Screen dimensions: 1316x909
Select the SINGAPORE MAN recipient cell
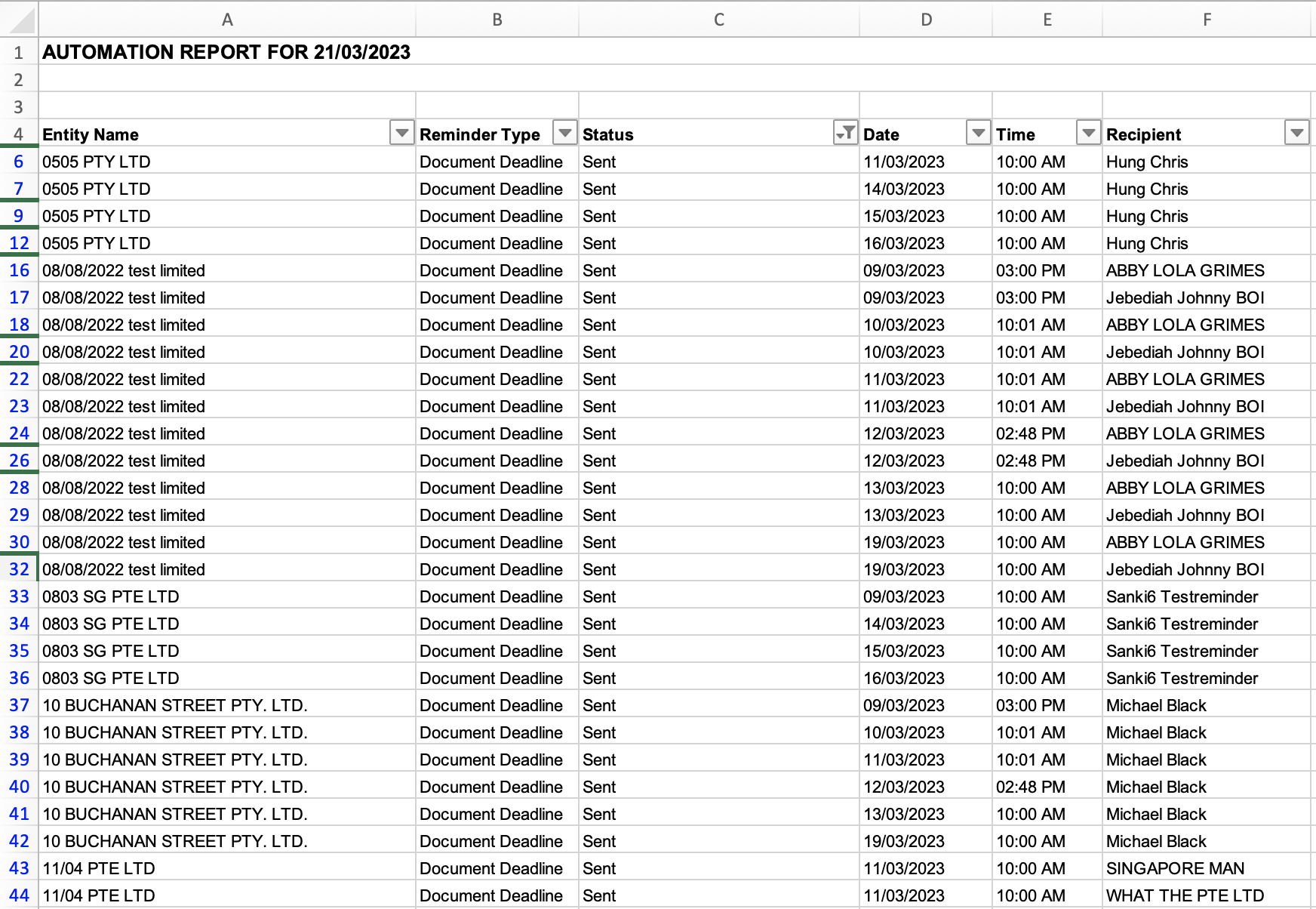(x=1175, y=868)
